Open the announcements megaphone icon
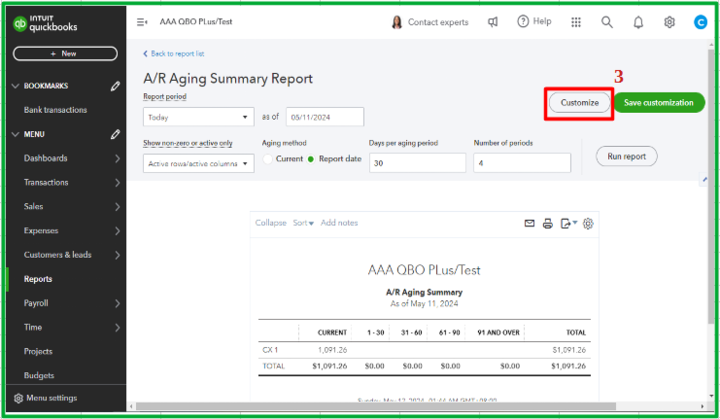Screen dimensions: 720x419 (x=493, y=22)
